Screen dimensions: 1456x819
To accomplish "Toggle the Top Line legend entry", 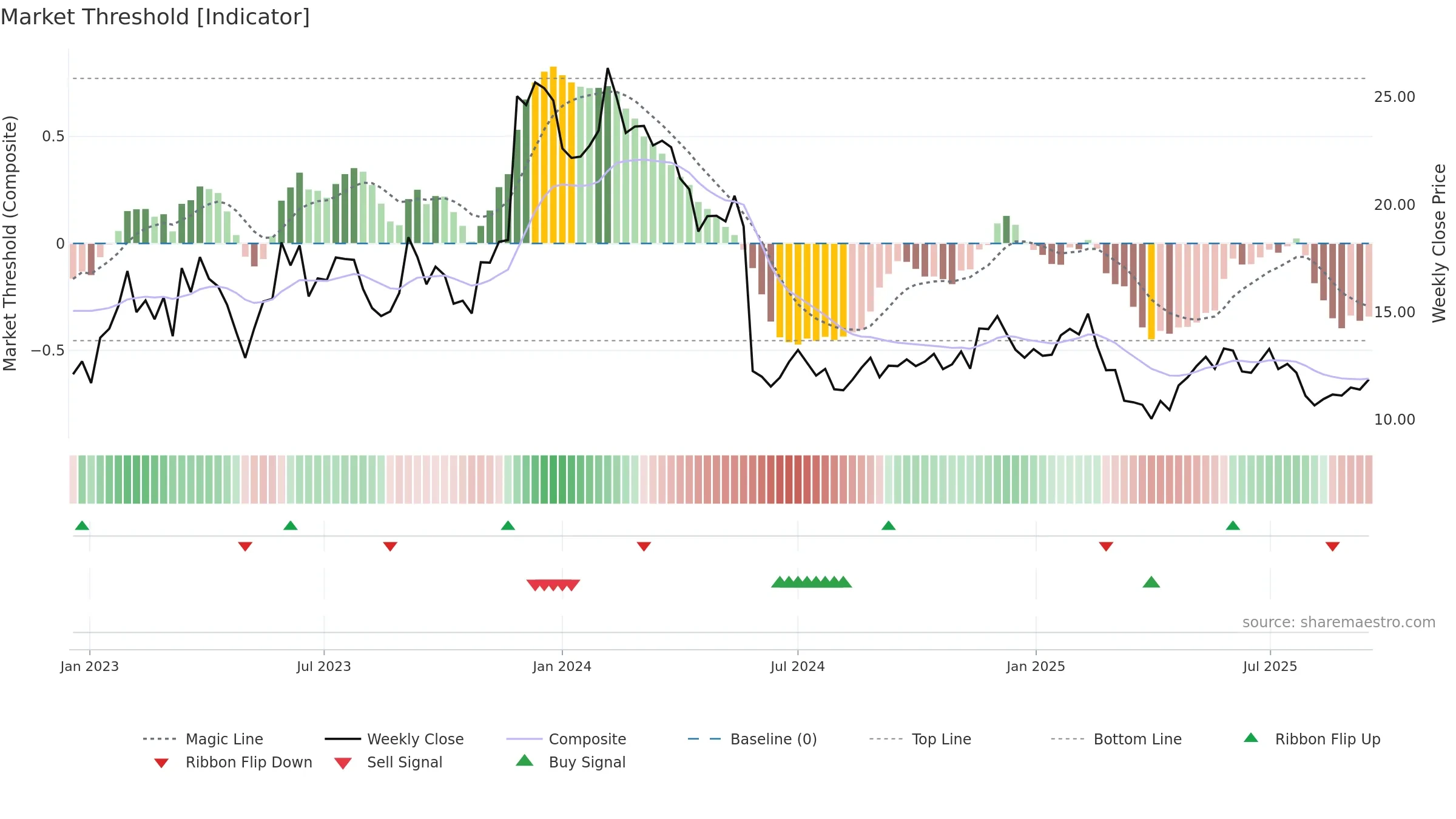I will pos(920,739).
